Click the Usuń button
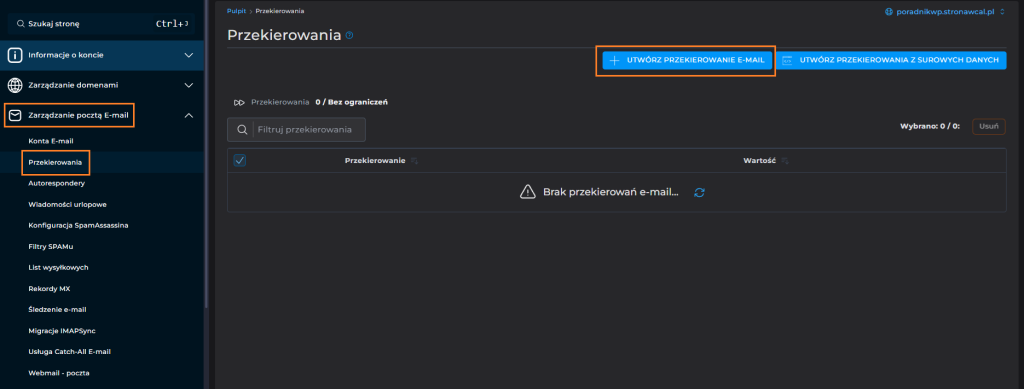 click(x=989, y=127)
